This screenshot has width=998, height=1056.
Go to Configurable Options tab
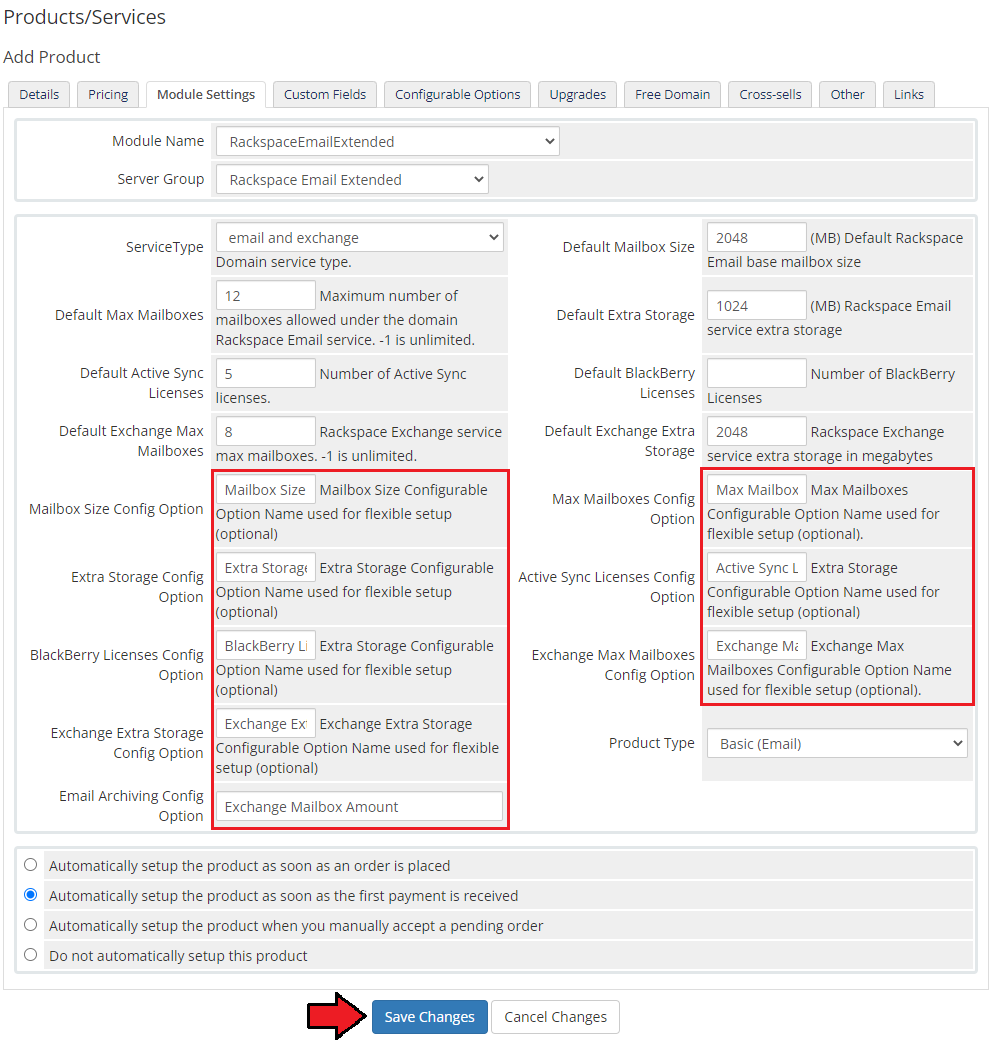tap(458, 94)
